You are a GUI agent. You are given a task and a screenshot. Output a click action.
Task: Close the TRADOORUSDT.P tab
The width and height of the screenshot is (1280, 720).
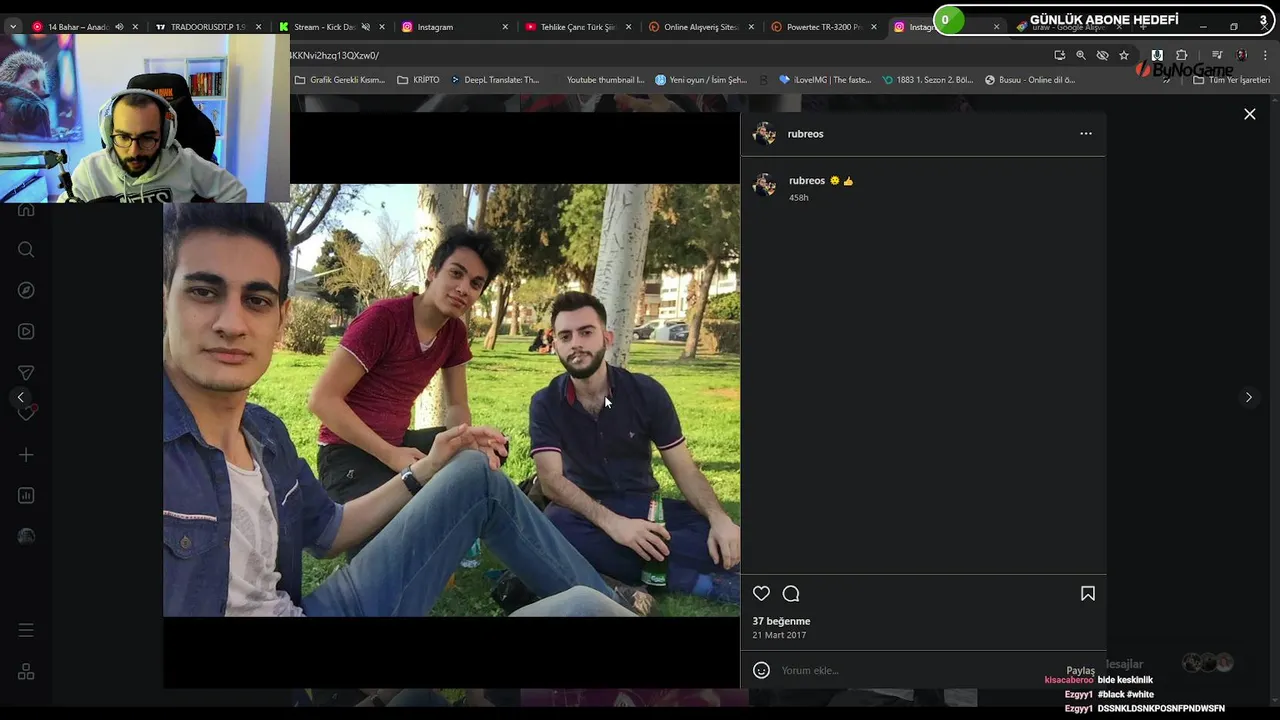point(258,27)
